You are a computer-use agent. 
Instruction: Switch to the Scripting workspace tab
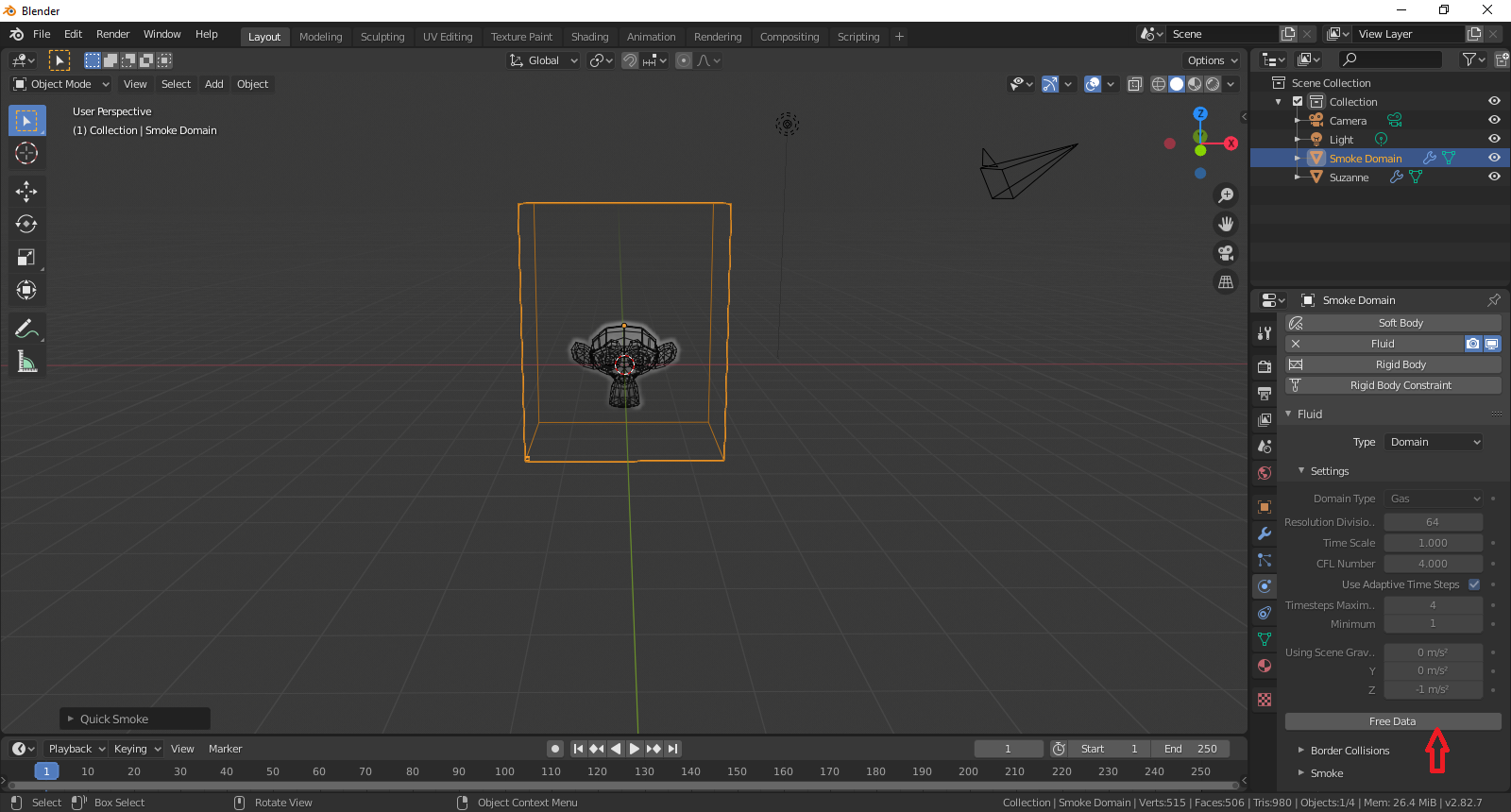(x=858, y=37)
